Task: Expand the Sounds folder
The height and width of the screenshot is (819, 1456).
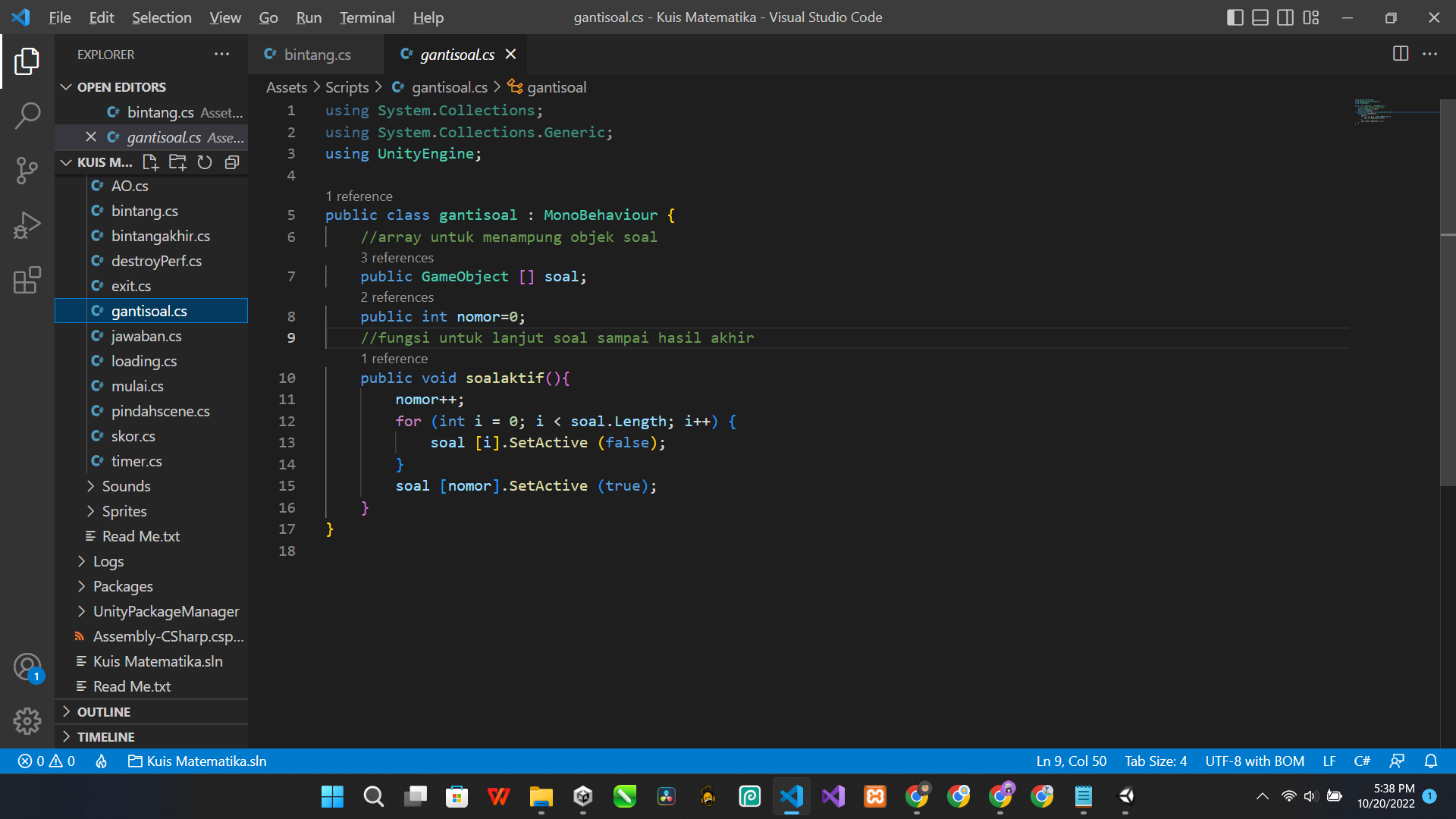Action: [126, 486]
